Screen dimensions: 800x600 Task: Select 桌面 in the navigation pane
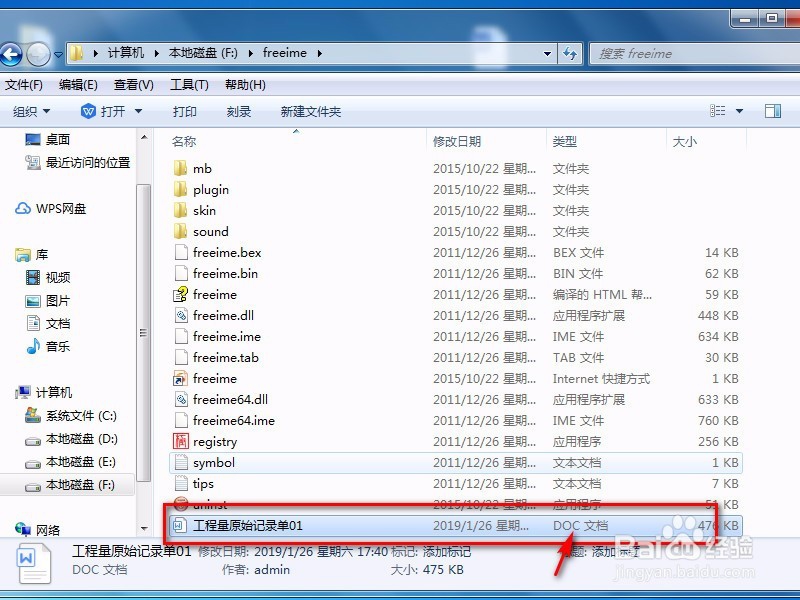[47, 139]
